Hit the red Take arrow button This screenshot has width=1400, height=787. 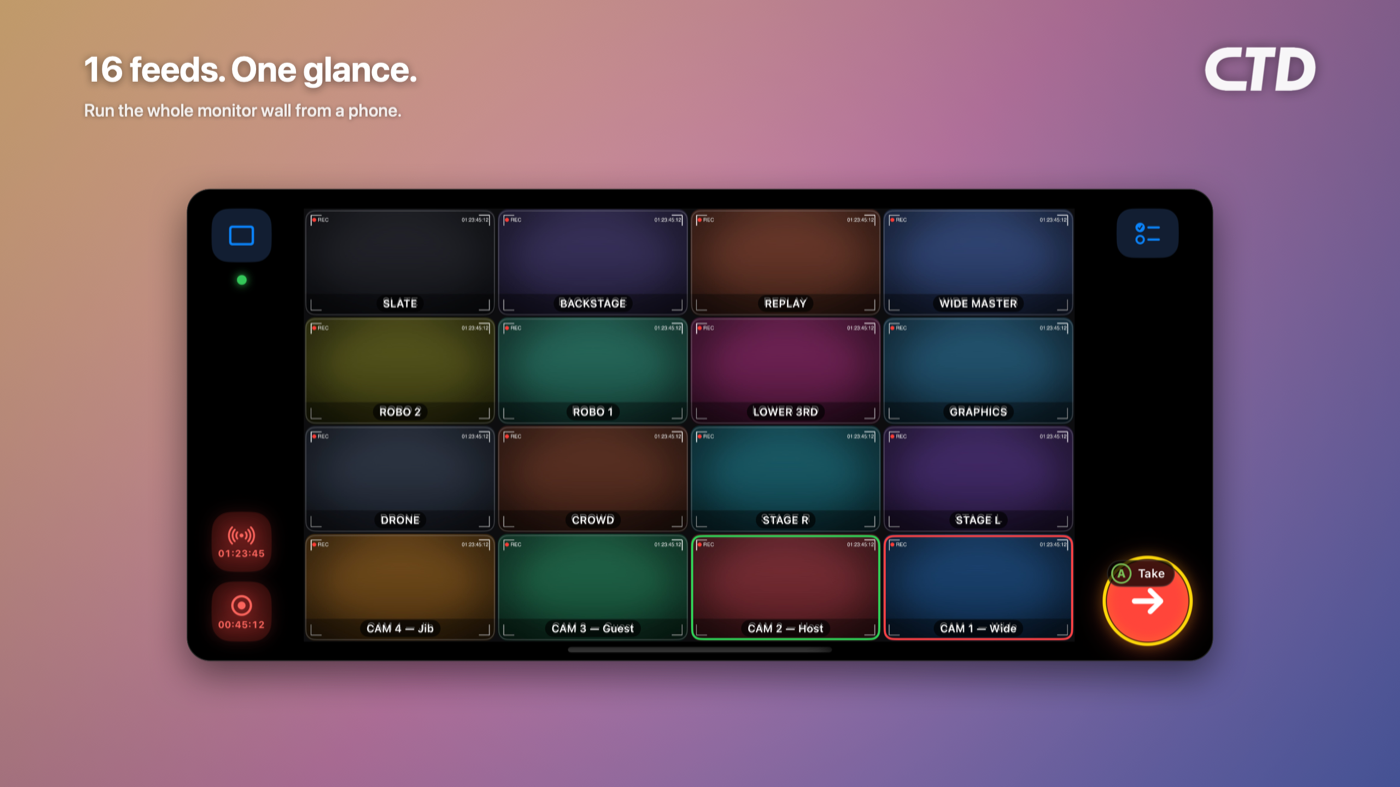point(1147,601)
